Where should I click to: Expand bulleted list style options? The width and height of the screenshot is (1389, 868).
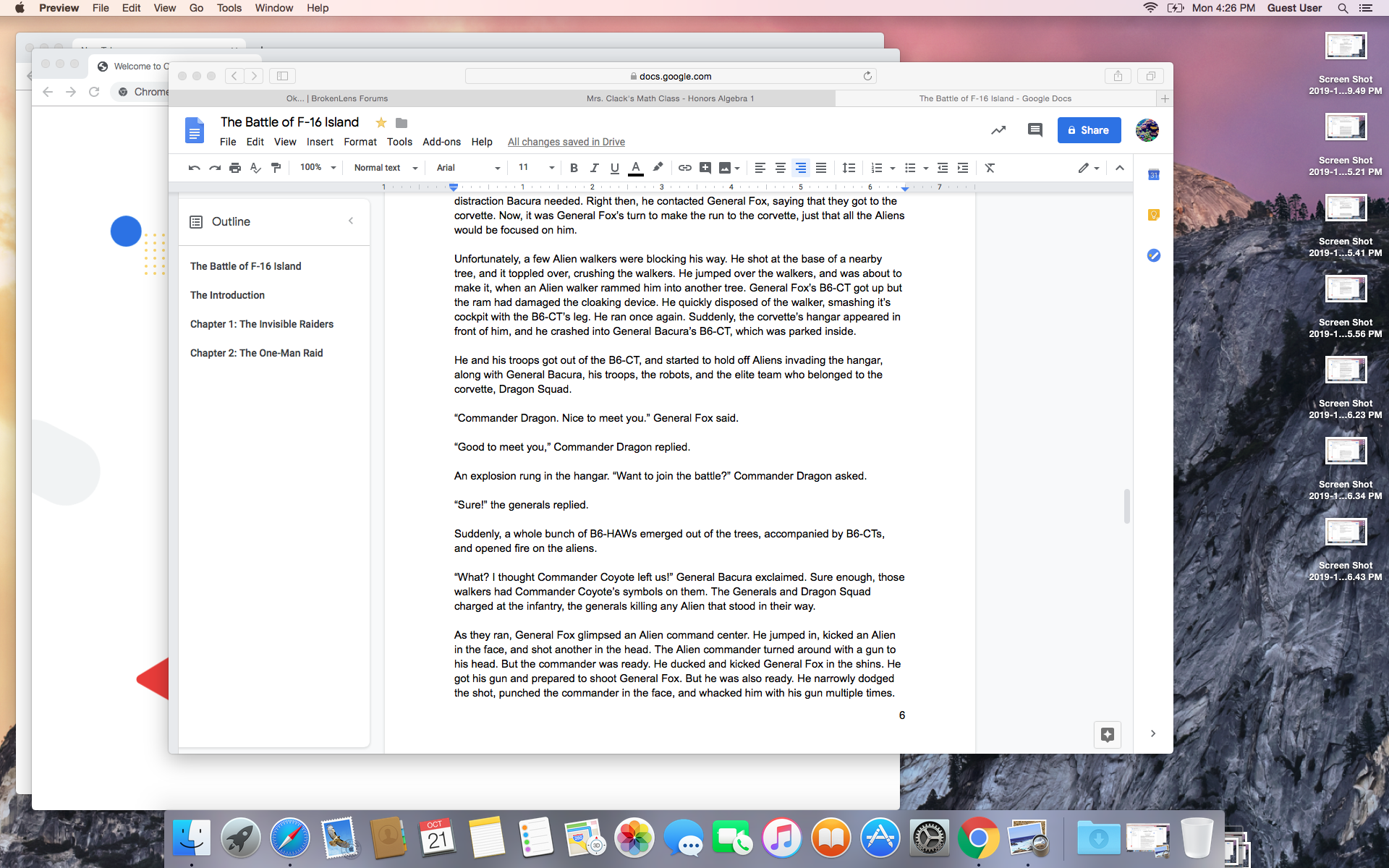(926, 169)
